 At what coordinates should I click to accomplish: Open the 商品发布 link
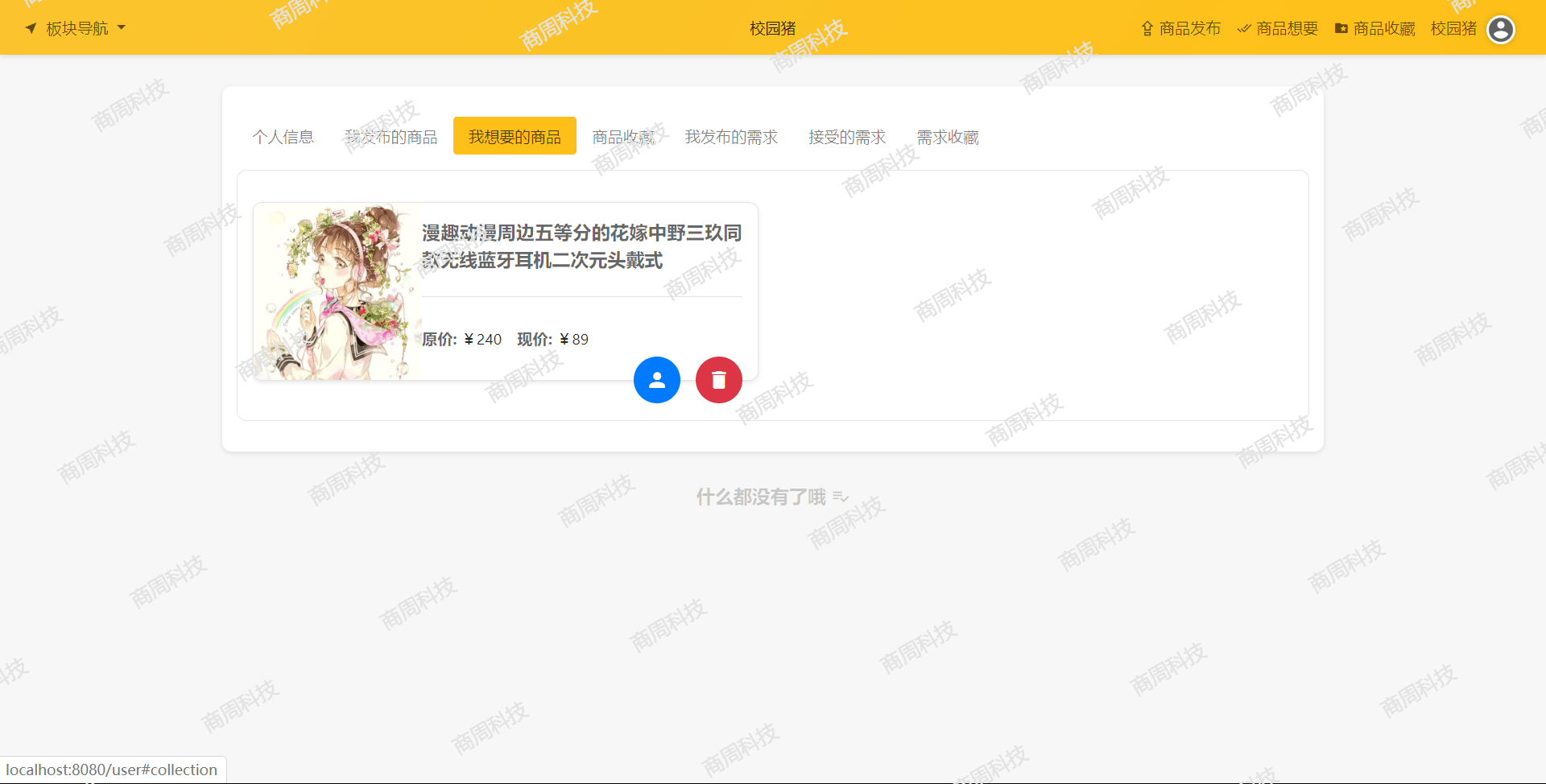click(x=1180, y=28)
